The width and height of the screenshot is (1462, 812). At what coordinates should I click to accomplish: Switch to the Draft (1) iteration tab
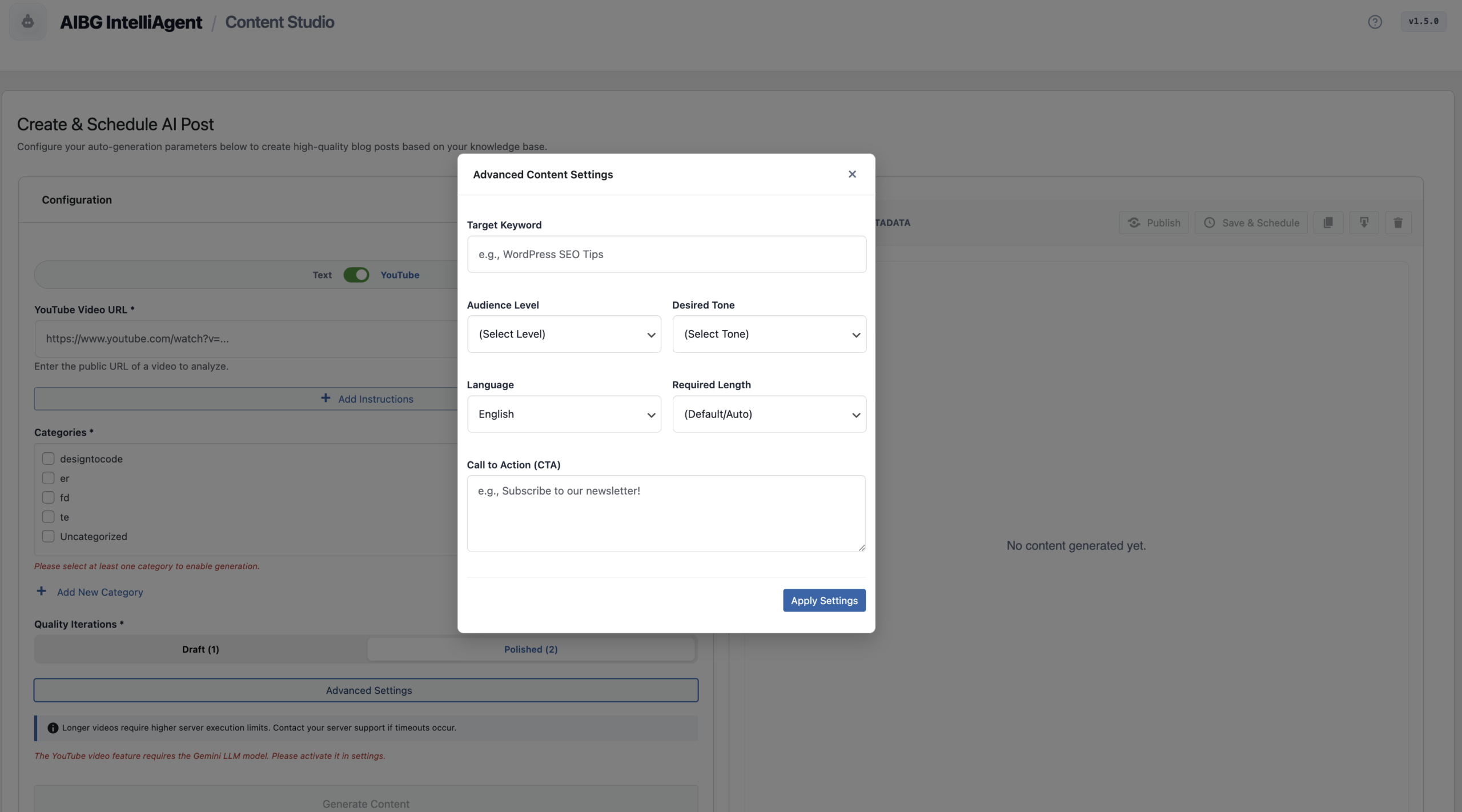pos(200,649)
